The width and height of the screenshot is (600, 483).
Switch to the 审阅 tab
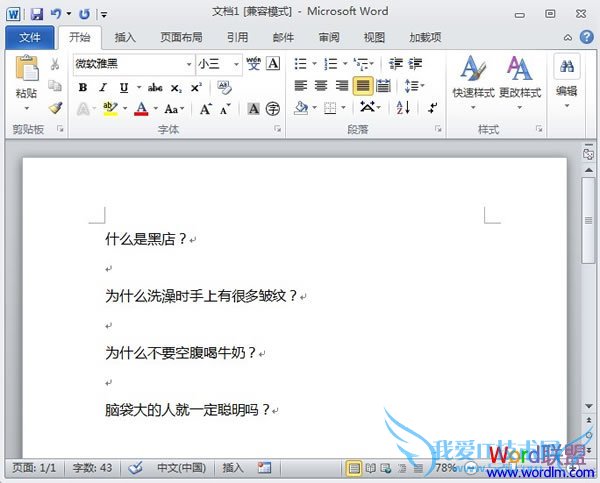coord(329,38)
